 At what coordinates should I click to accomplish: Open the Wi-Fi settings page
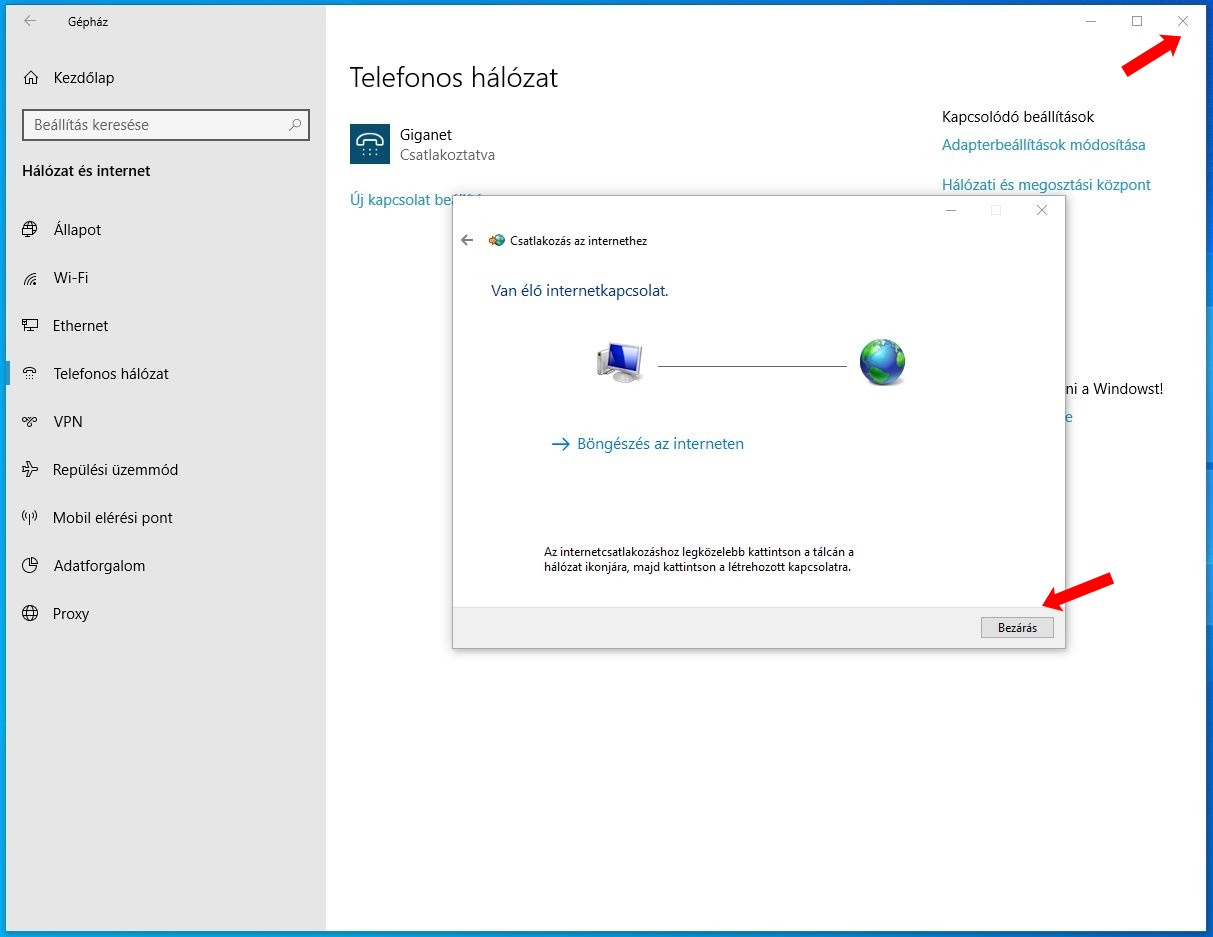coord(71,278)
